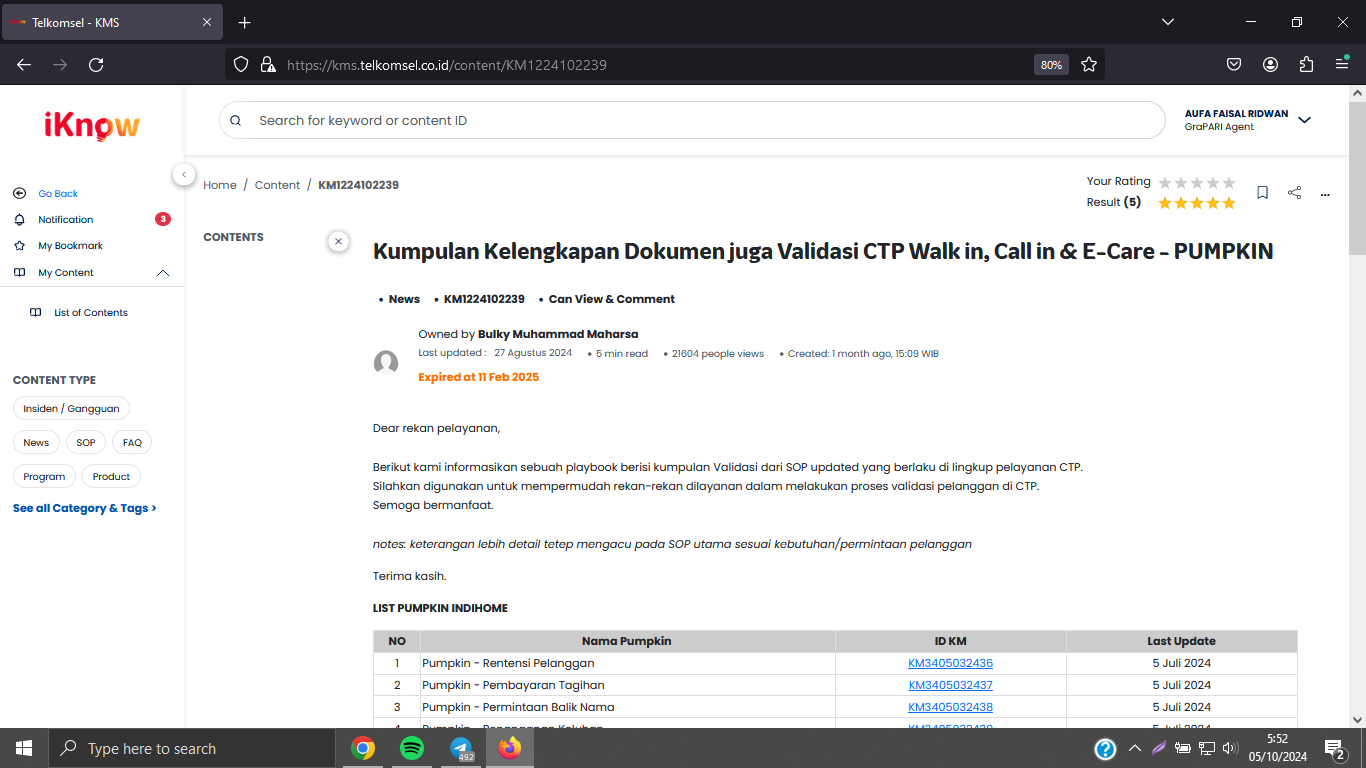The image size is (1366, 768).
Task: Rate content with third Your Rating star
Action: click(1197, 182)
